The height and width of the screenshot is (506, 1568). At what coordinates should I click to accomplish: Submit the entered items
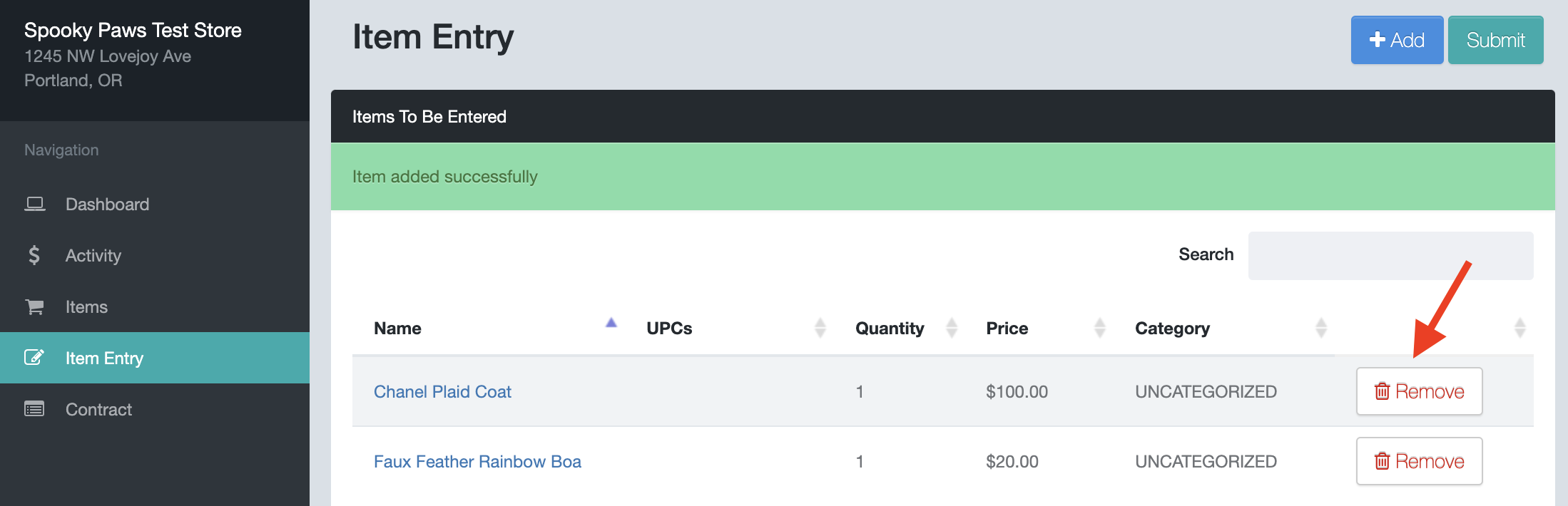click(x=1495, y=40)
